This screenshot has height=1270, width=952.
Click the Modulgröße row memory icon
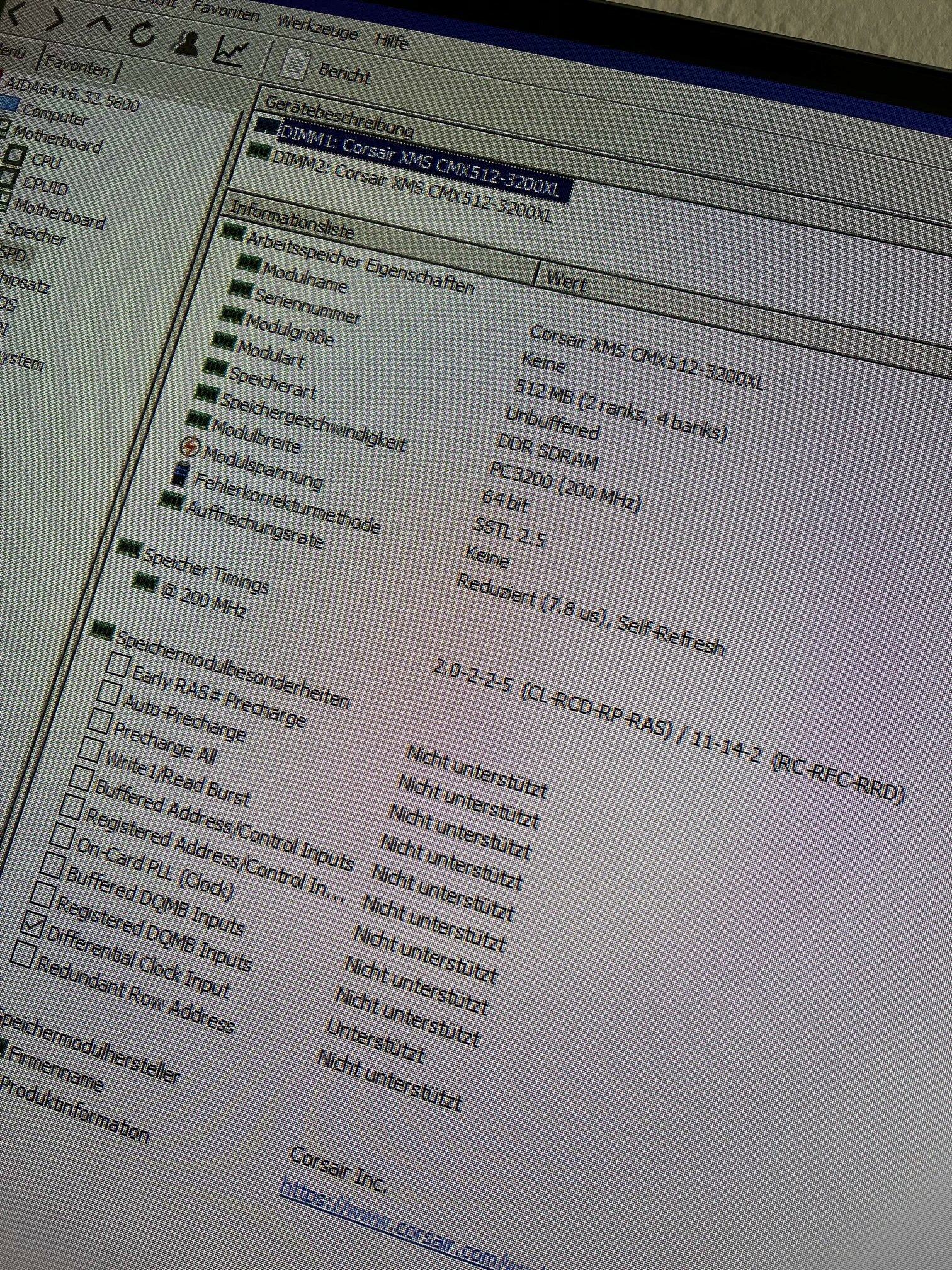pos(231,314)
